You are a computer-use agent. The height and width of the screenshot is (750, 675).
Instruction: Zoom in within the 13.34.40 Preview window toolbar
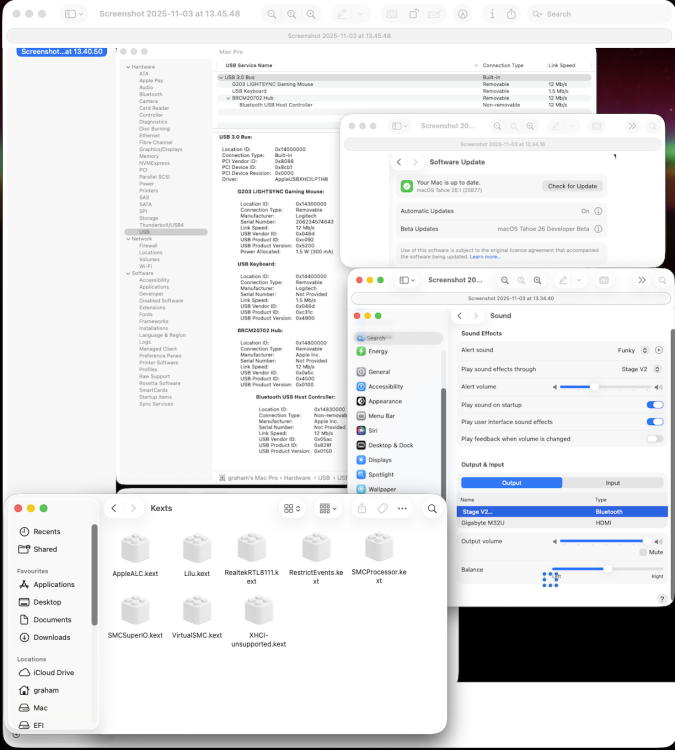(538, 280)
